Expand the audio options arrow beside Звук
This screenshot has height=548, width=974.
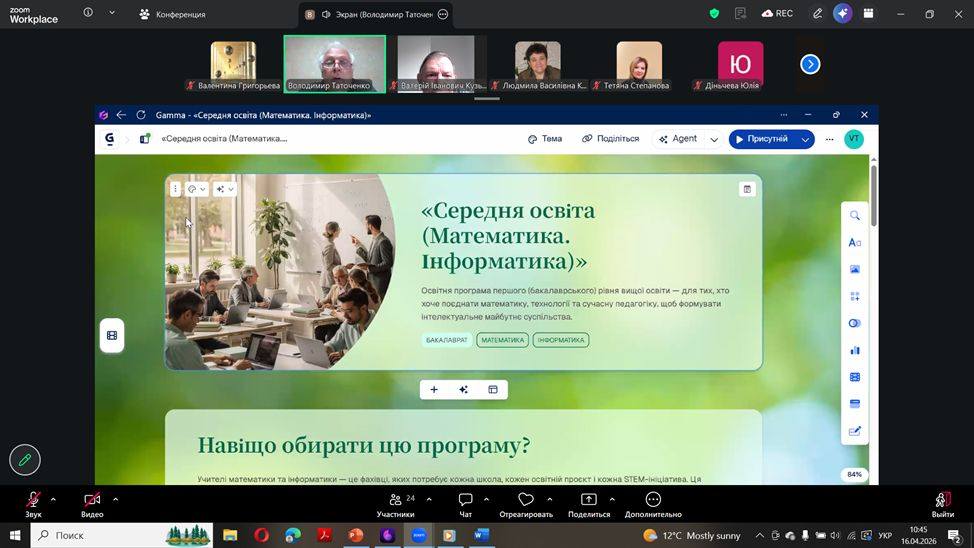point(53,499)
